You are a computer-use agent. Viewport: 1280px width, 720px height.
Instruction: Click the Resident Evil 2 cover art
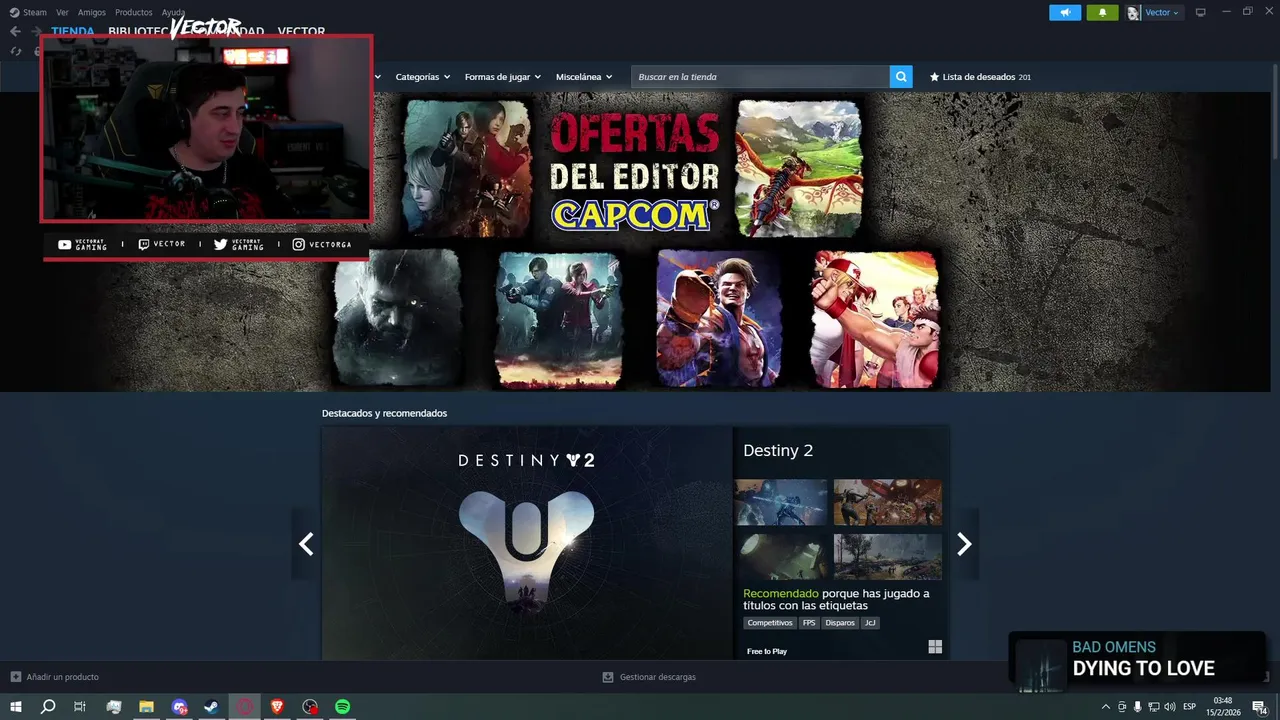point(559,318)
